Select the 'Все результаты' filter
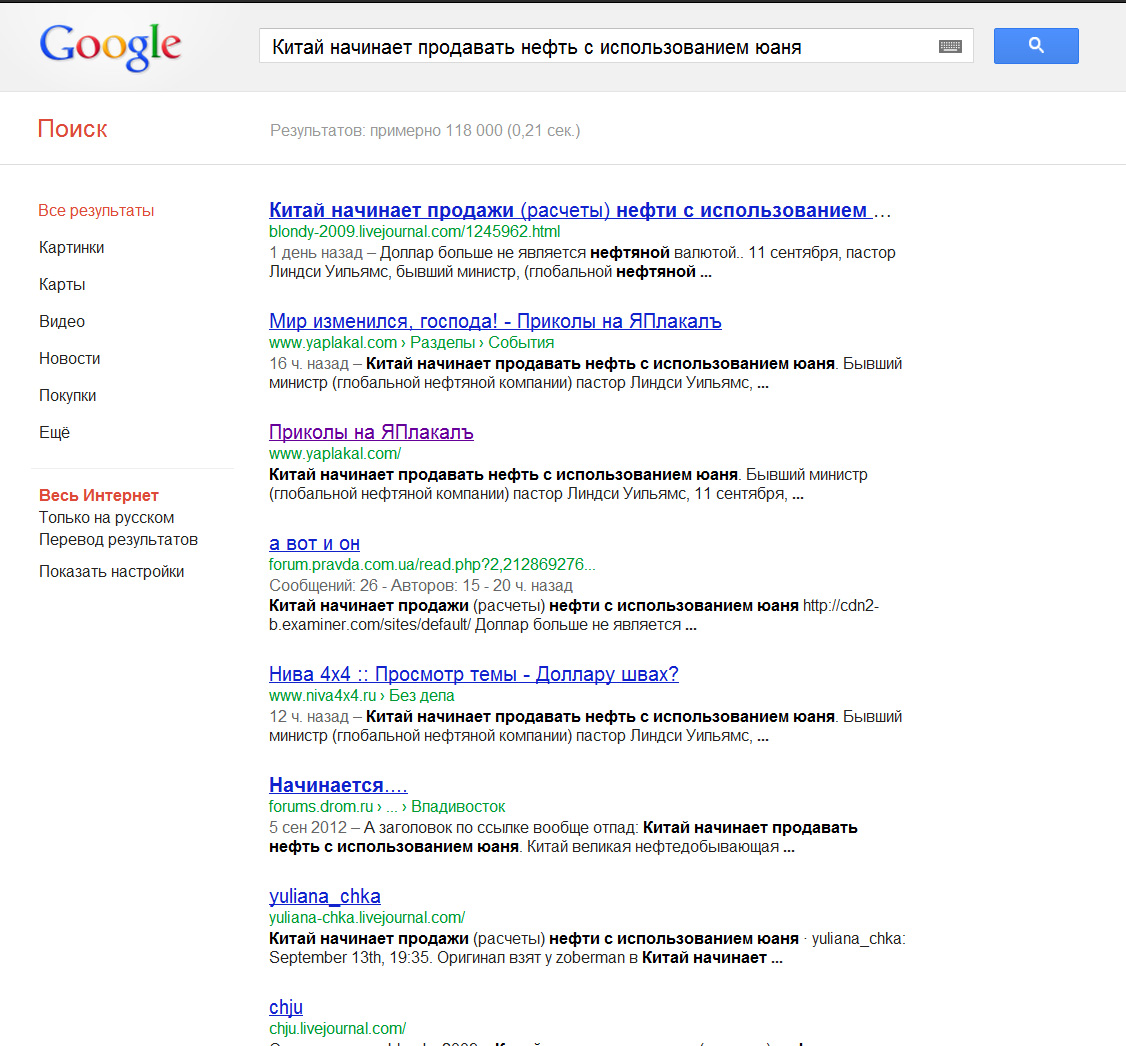 point(96,210)
